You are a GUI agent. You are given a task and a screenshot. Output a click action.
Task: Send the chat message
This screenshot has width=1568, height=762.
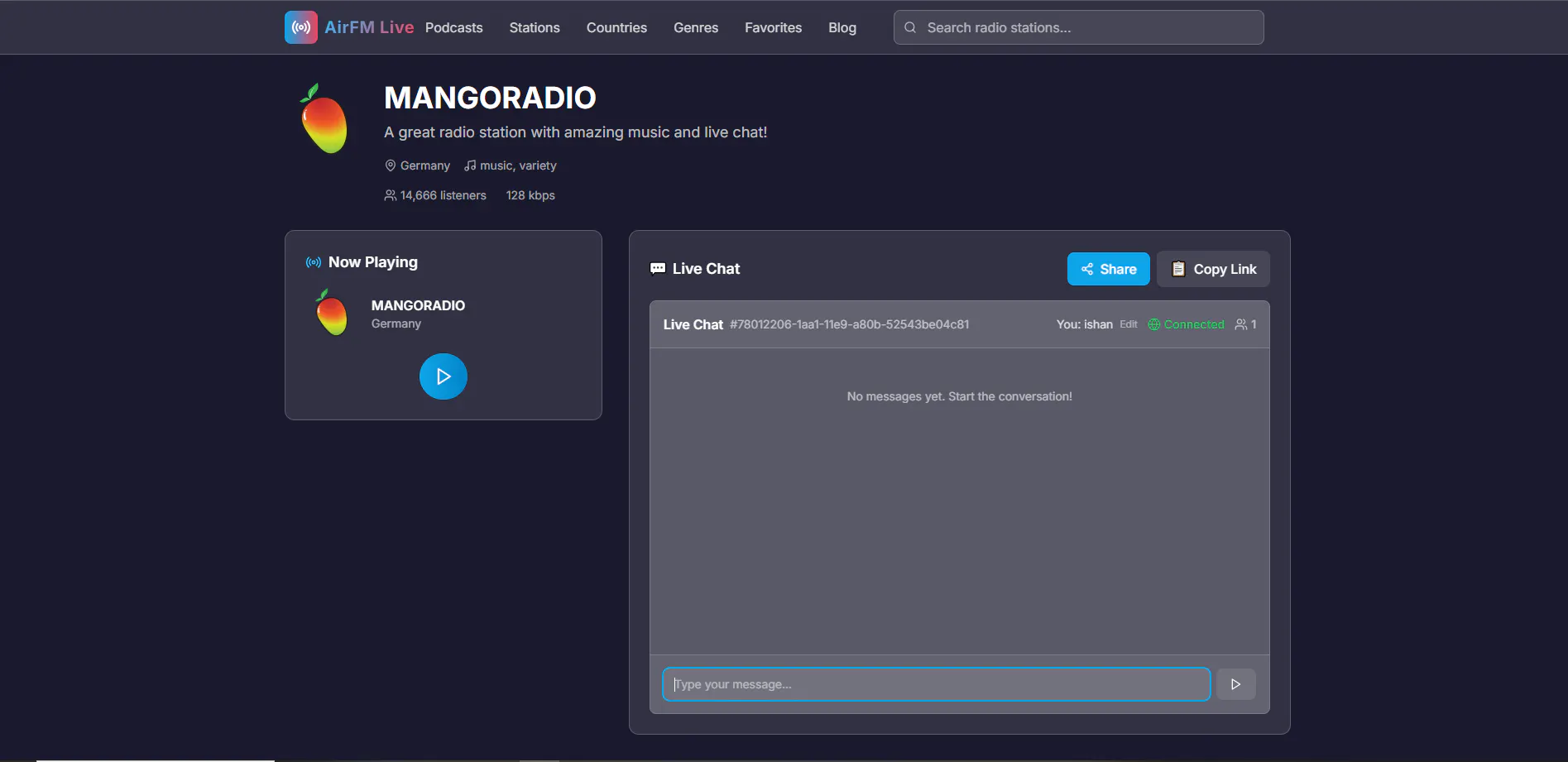coord(1236,684)
